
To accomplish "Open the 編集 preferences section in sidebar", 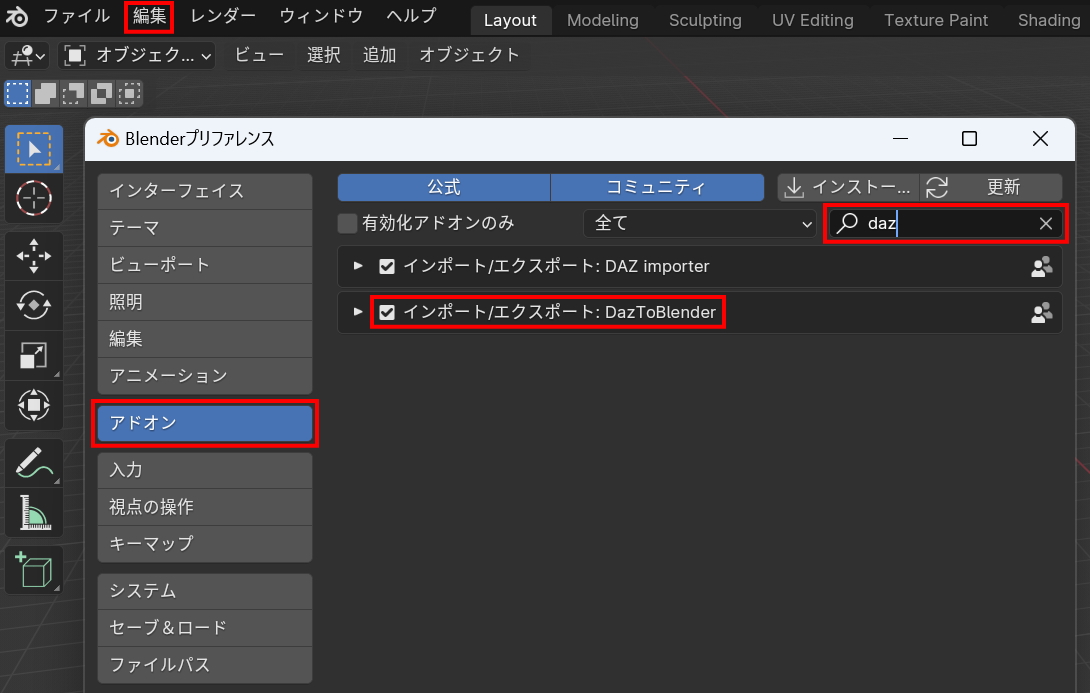I will coord(205,339).
